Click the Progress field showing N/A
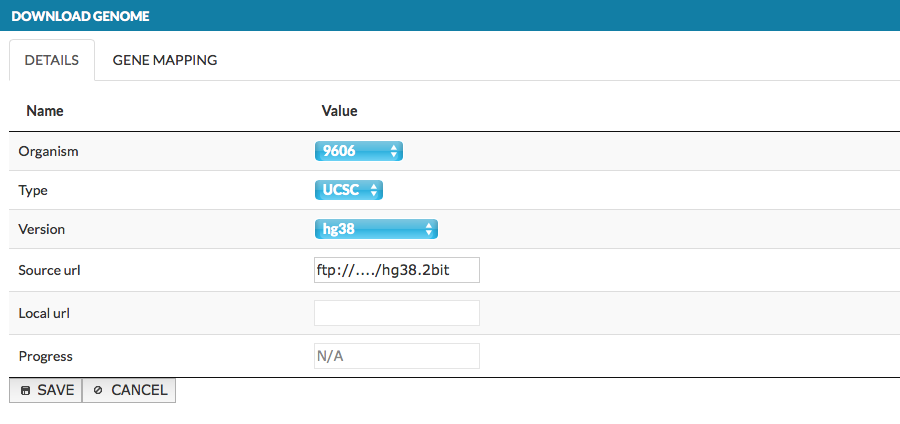This screenshot has height=424, width=900. (397, 356)
